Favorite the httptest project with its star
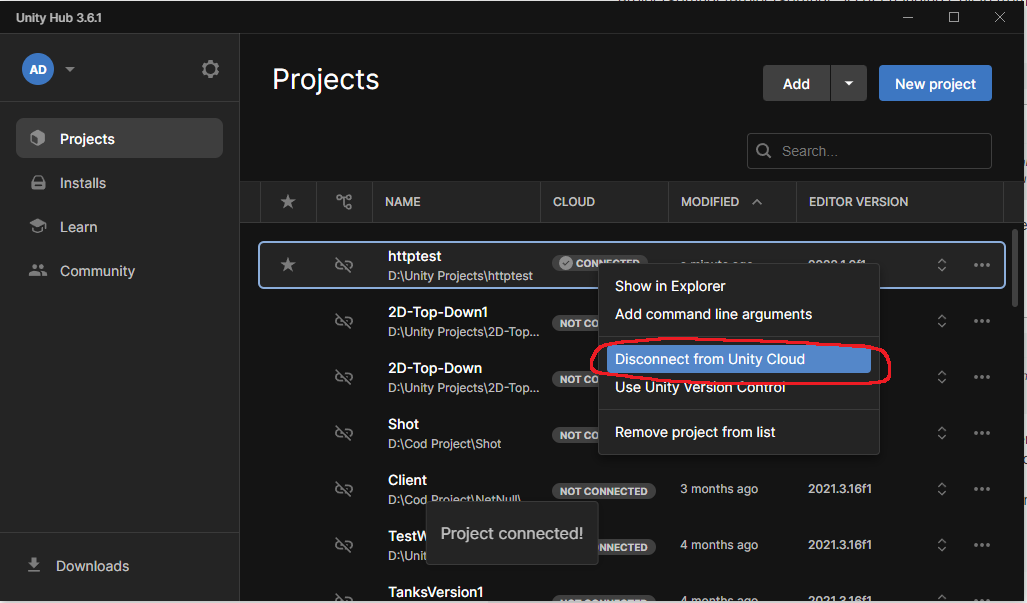This screenshot has height=603, width=1027. click(287, 264)
